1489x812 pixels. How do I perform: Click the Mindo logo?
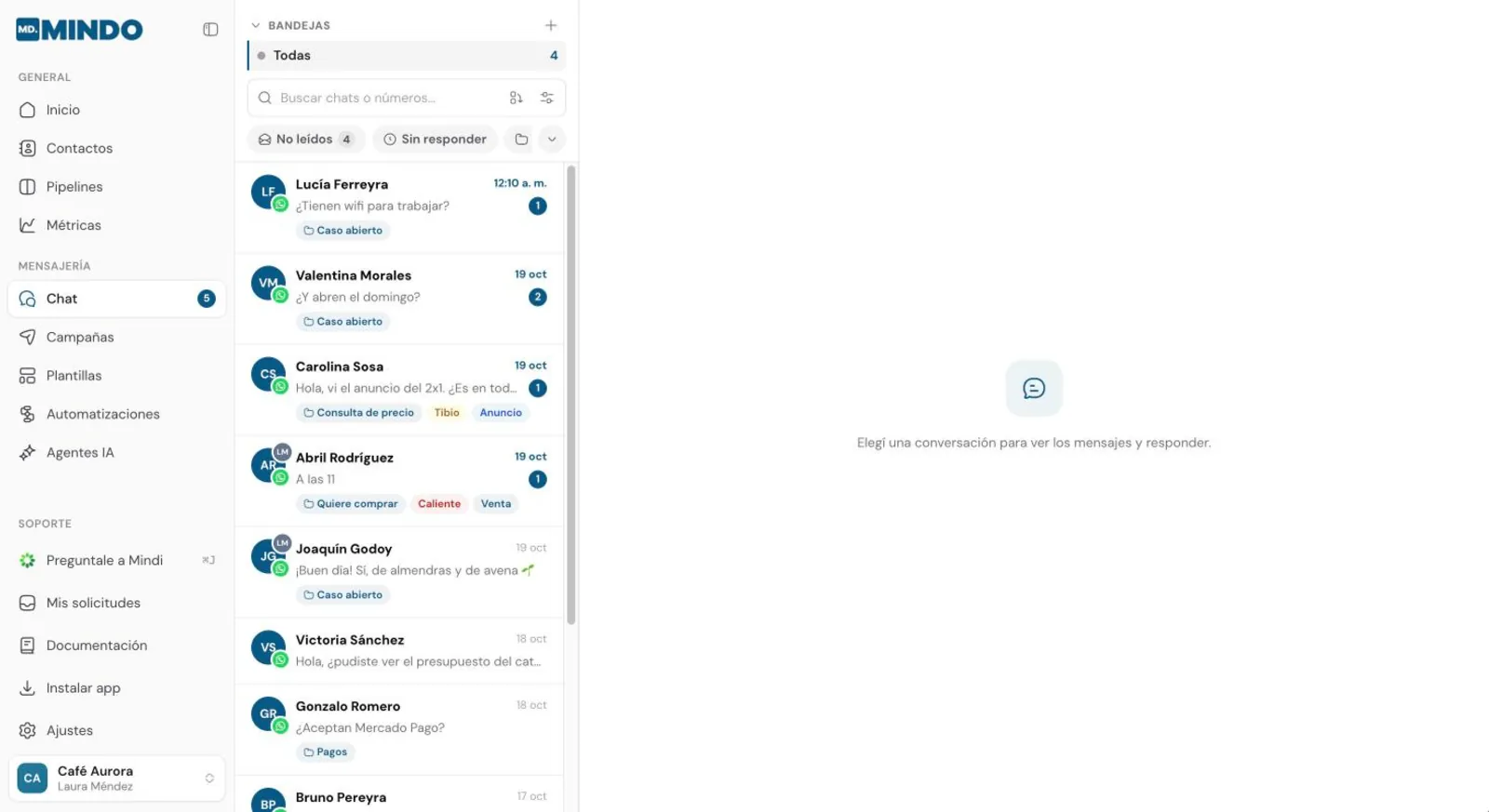pyautogui.click(x=79, y=30)
